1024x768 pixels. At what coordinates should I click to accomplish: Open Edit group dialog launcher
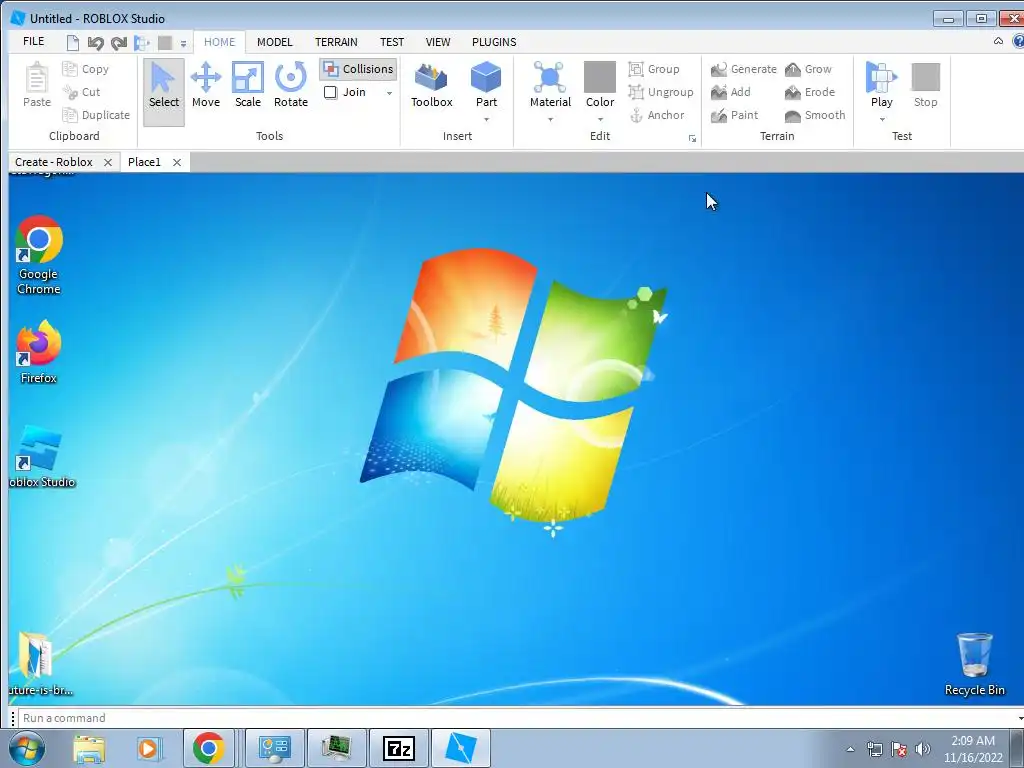click(692, 138)
